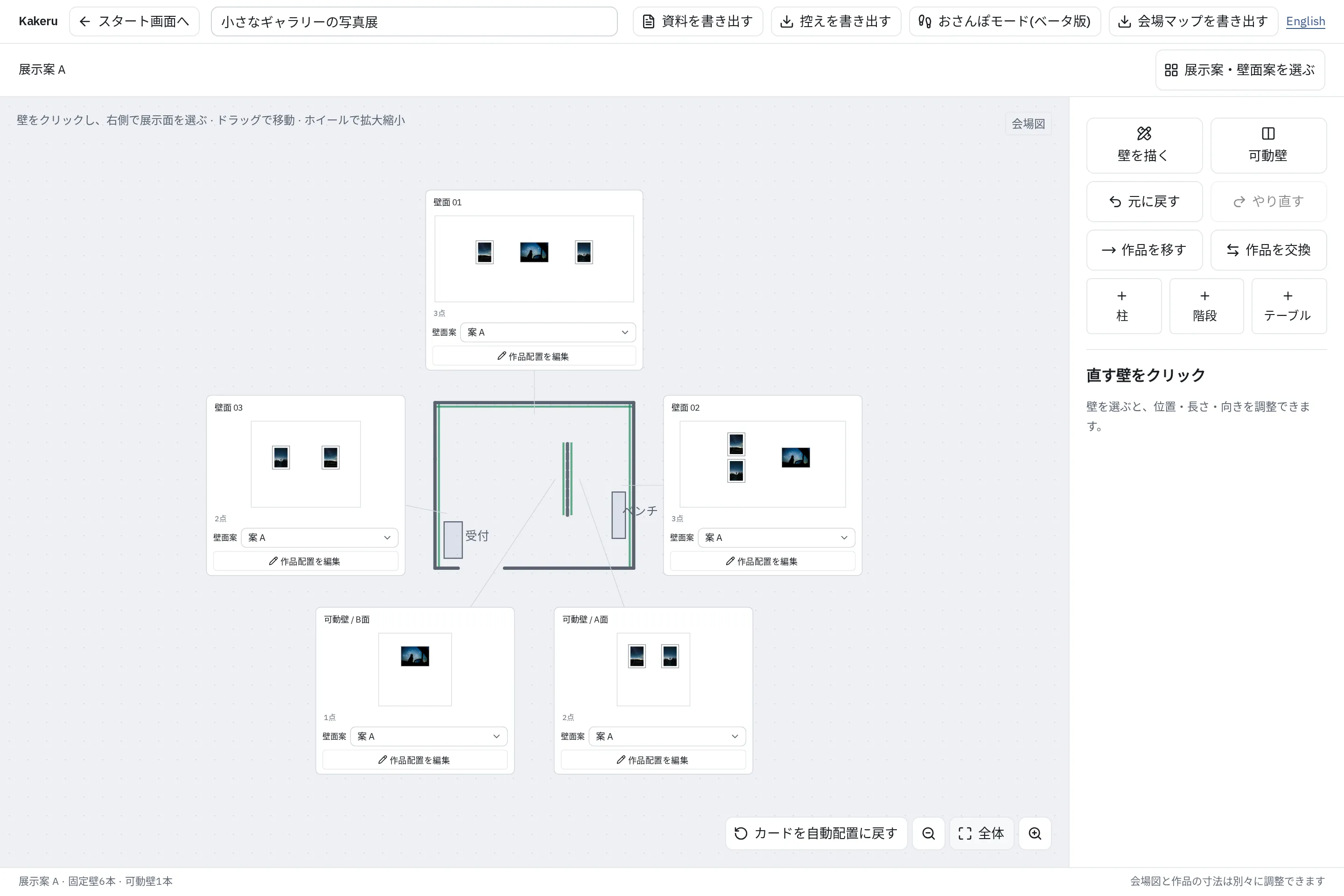Open 壁面案 dropdown in 可動壁 / B面 card

click(428, 736)
